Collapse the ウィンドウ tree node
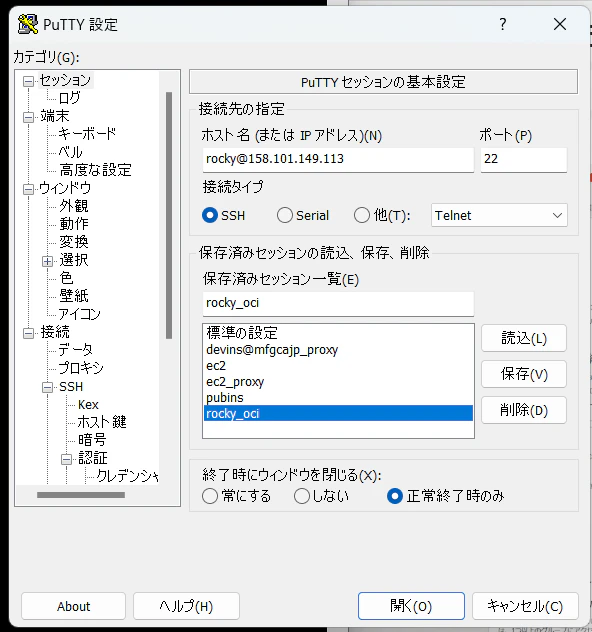The width and height of the screenshot is (592, 632). tap(28, 189)
